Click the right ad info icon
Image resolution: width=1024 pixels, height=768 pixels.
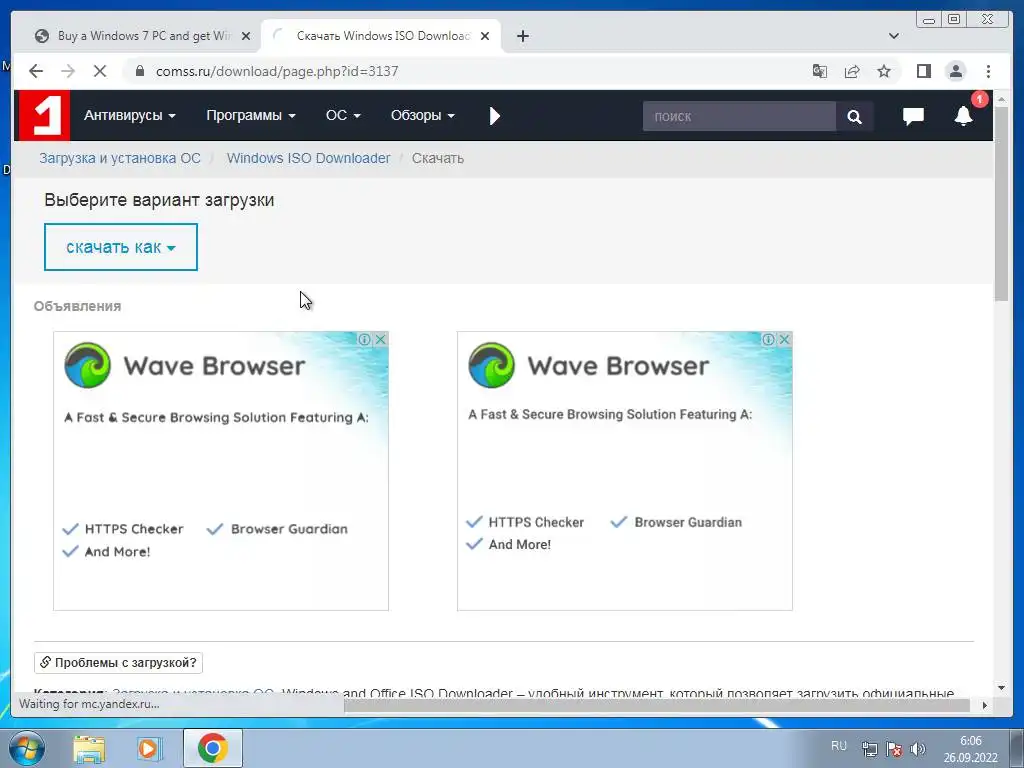(x=768, y=339)
